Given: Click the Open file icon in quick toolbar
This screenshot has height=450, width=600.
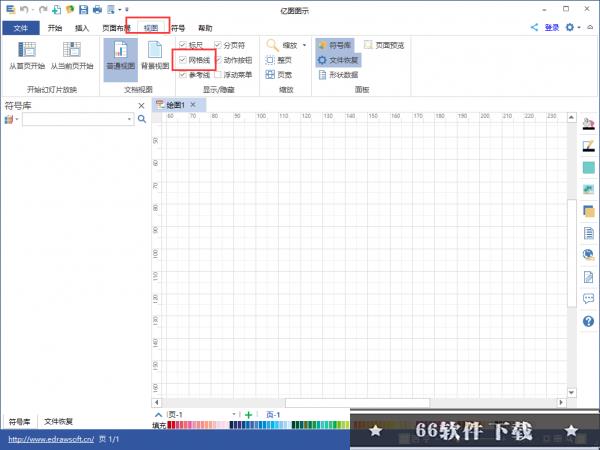Looking at the screenshot, I should (x=70, y=9).
